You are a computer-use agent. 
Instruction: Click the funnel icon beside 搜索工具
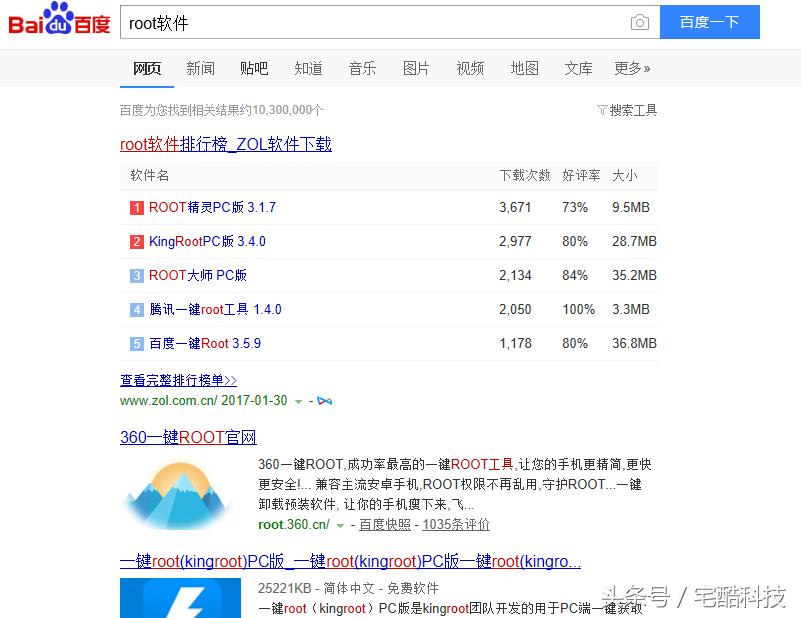point(601,110)
